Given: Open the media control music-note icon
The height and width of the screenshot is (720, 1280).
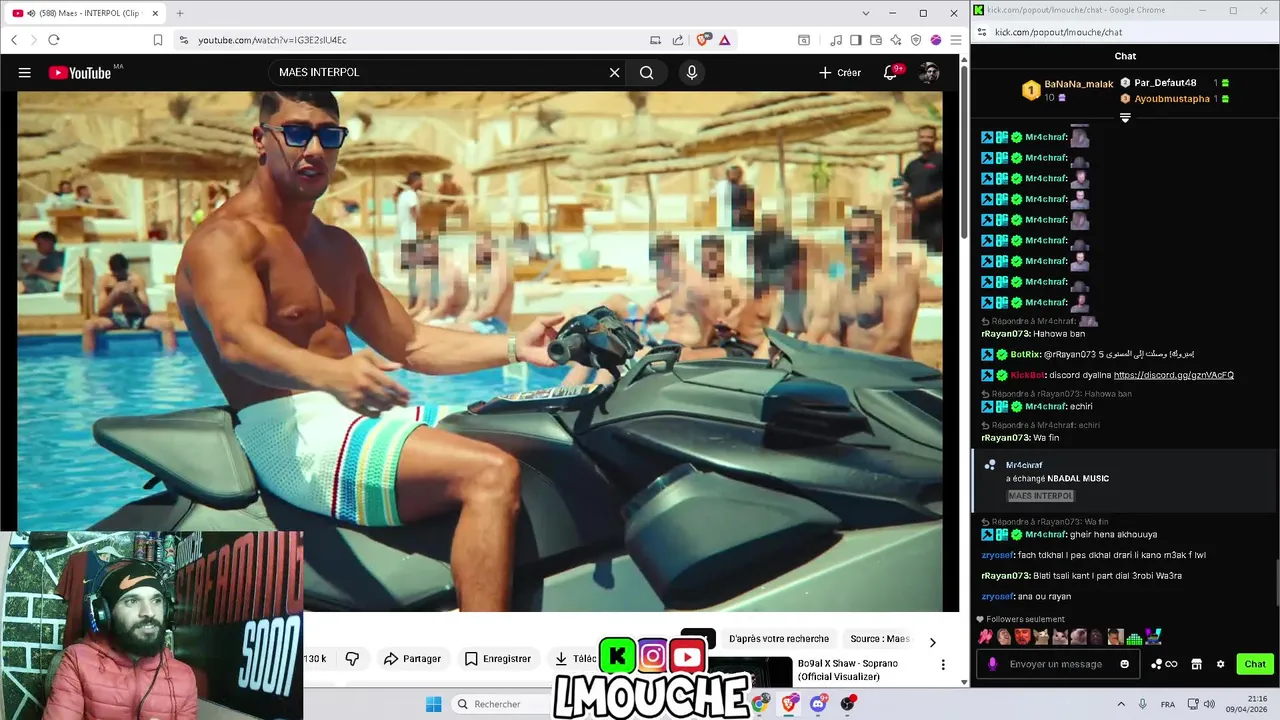Looking at the screenshot, I should point(836,40).
